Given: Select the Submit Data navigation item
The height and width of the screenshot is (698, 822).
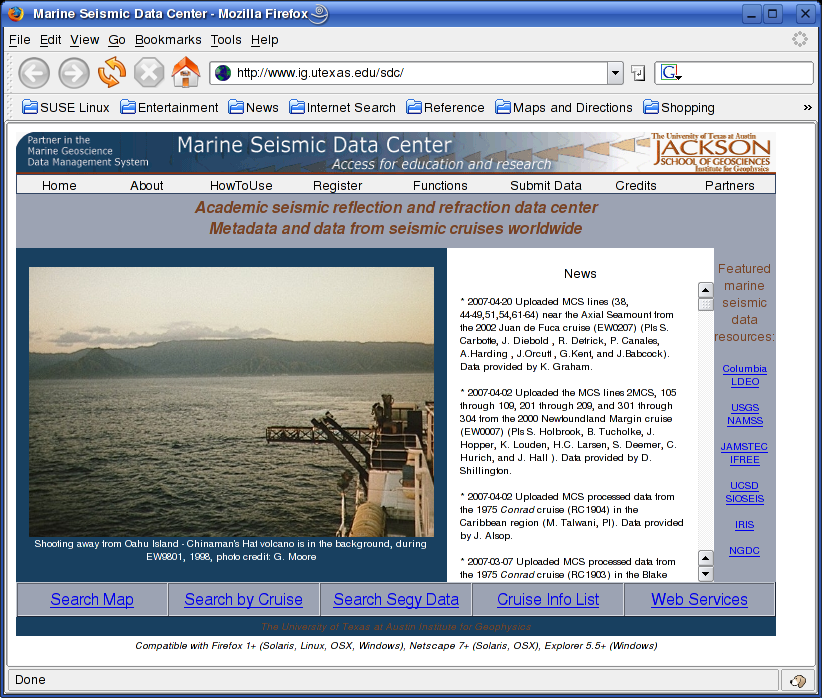Looking at the screenshot, I should point(545,185).
